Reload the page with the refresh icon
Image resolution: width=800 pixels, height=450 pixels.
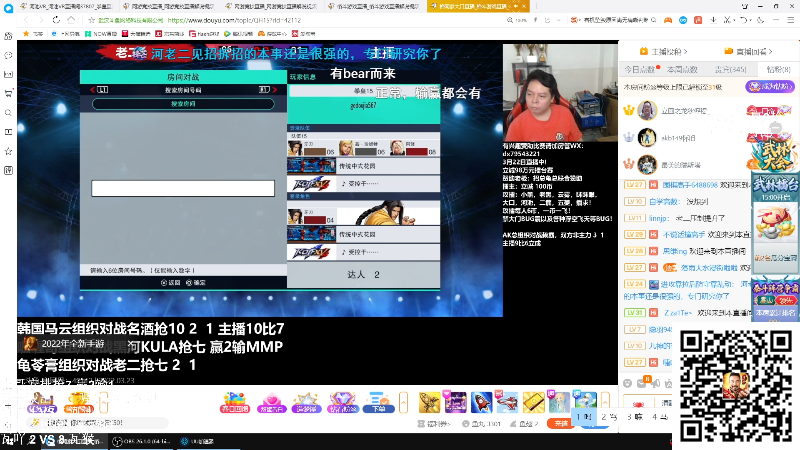[x=56, y=20]
